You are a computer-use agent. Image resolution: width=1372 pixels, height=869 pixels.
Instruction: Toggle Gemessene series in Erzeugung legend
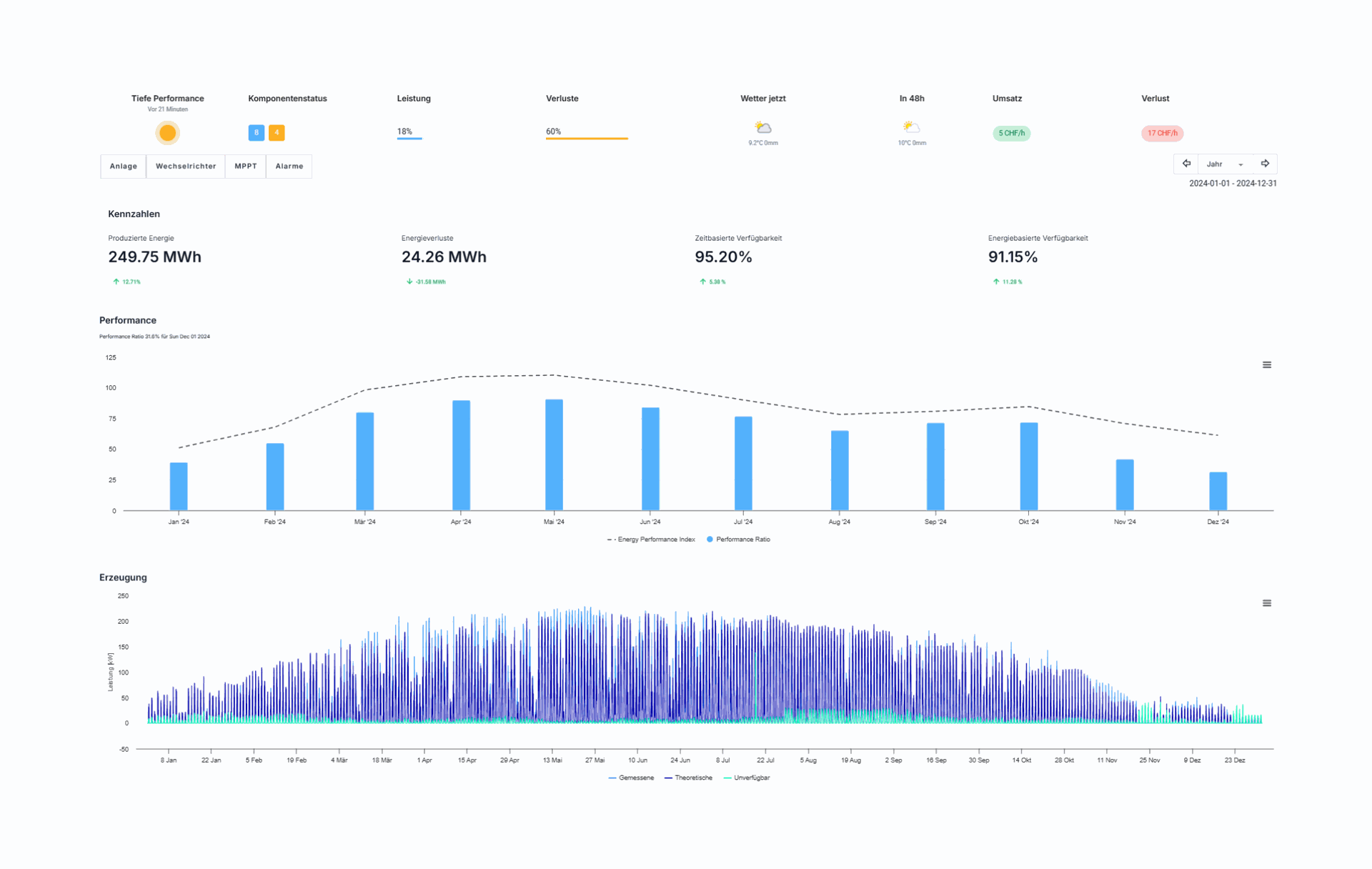[635, 778]
